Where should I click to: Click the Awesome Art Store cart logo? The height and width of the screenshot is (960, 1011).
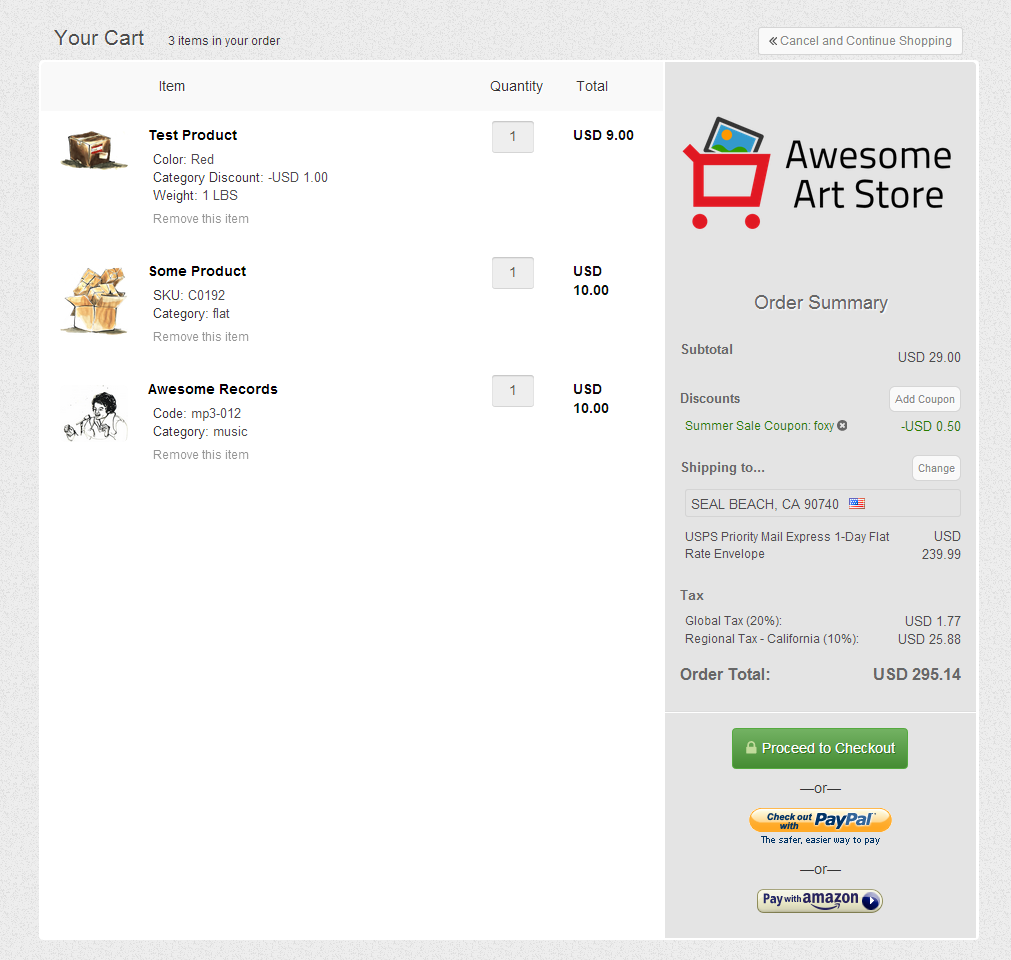(x=727, y=173)
